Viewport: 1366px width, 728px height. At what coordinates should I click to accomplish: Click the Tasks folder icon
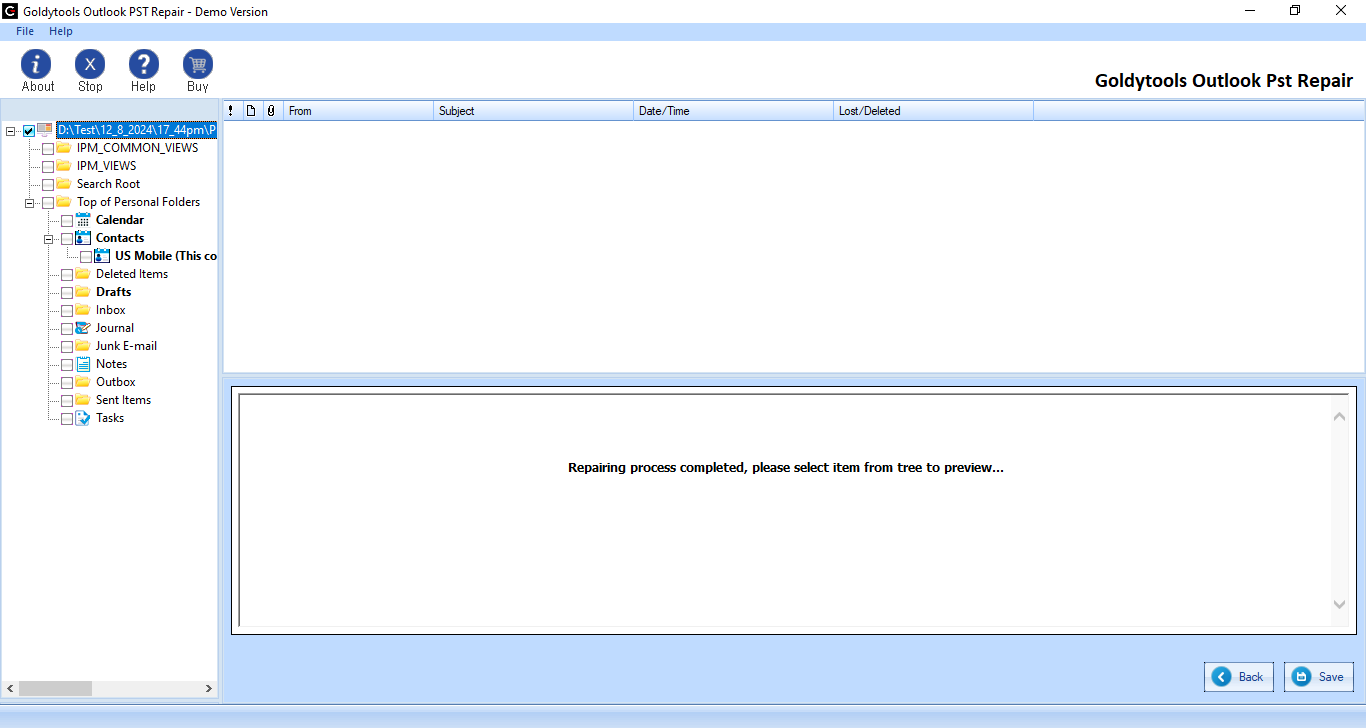(x=84, y=418)
